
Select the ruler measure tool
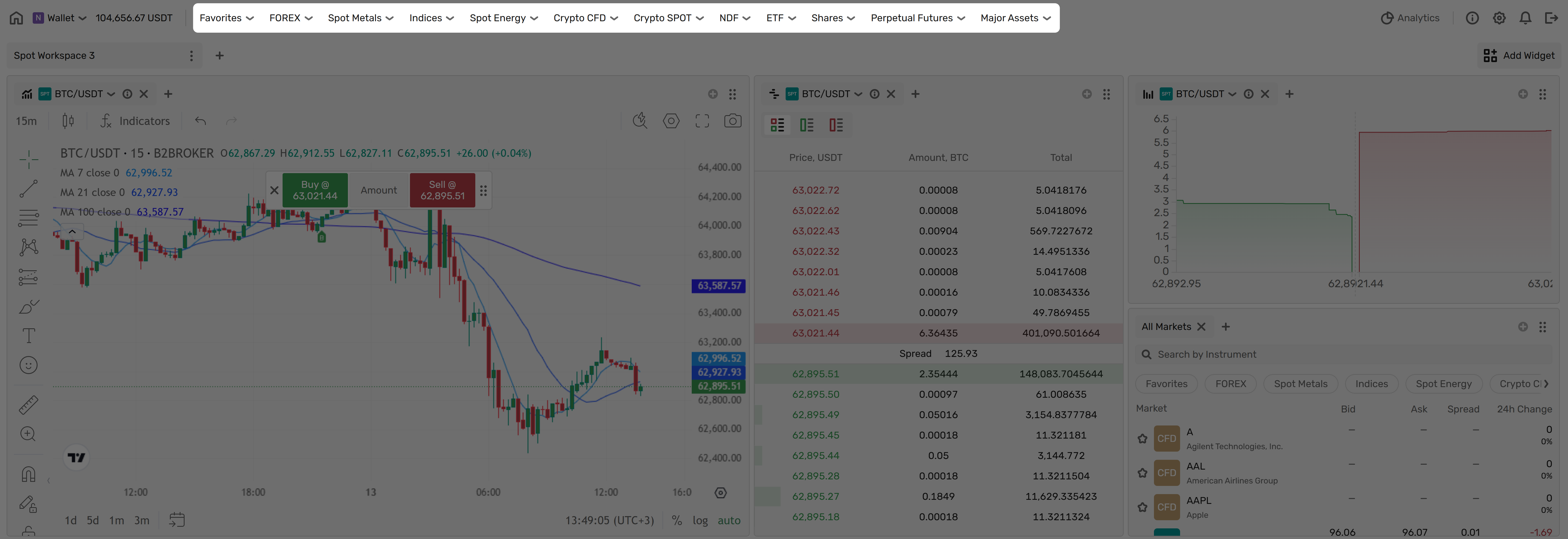pyautogui.click(x=29, y=405)
